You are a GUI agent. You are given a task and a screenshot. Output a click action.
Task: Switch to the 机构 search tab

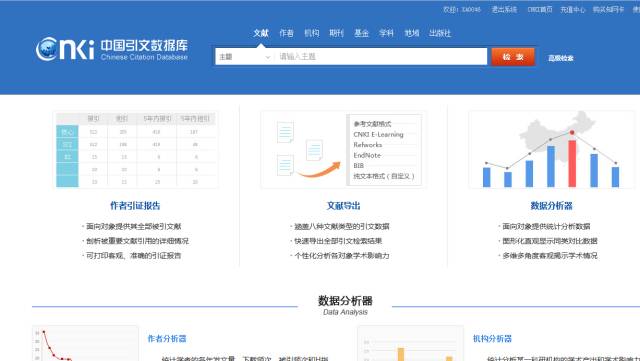click(311, 33)
